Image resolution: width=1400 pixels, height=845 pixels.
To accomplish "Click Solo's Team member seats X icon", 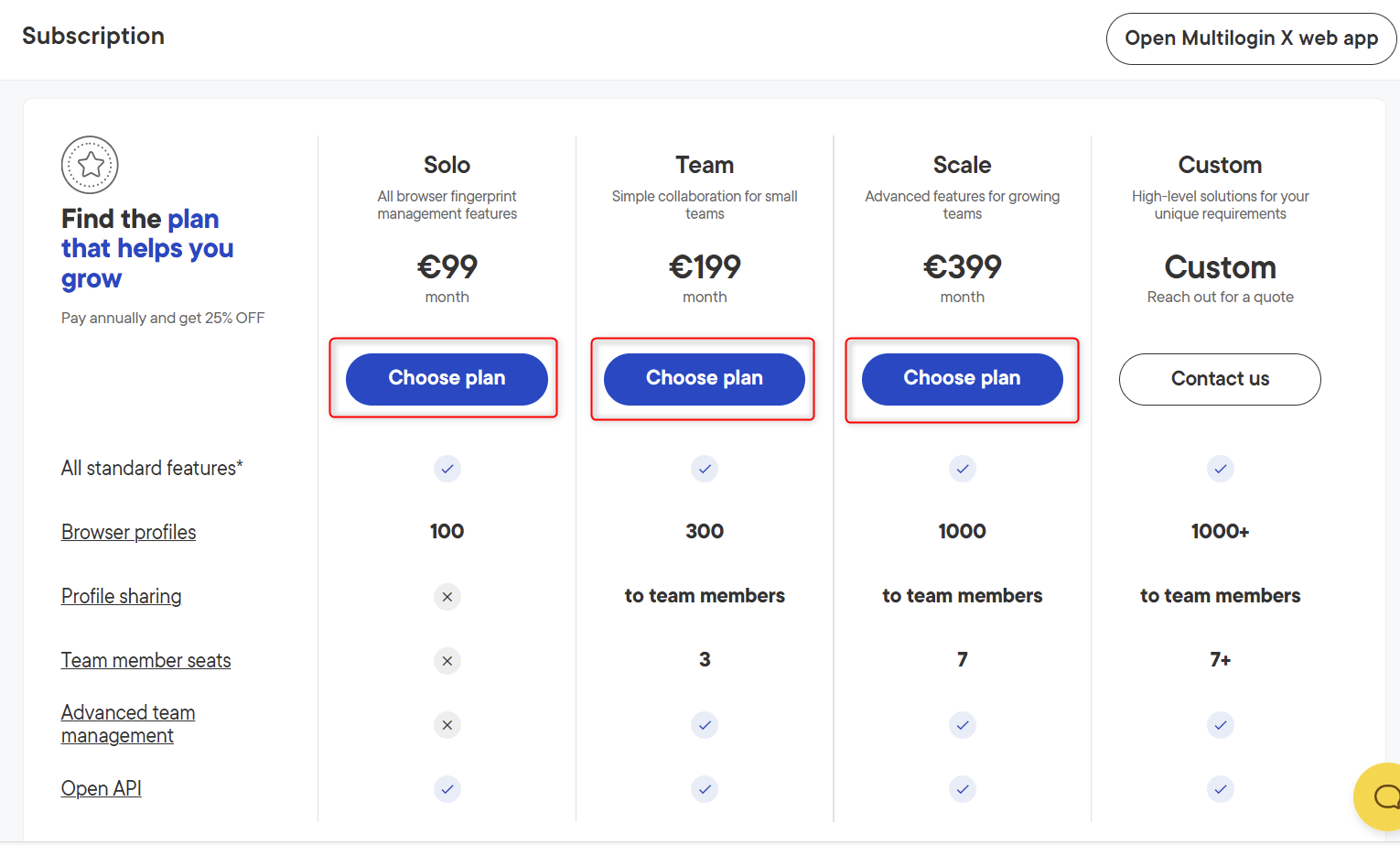I will (447, 661).
